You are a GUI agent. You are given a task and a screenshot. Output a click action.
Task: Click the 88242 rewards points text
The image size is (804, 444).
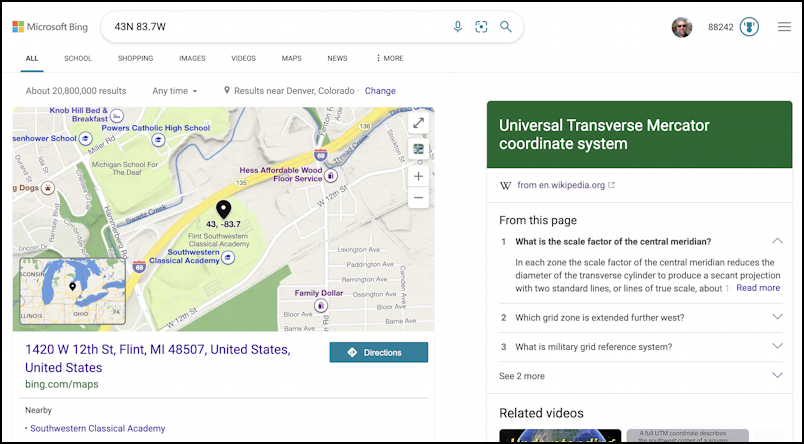(x=720, y=27)
